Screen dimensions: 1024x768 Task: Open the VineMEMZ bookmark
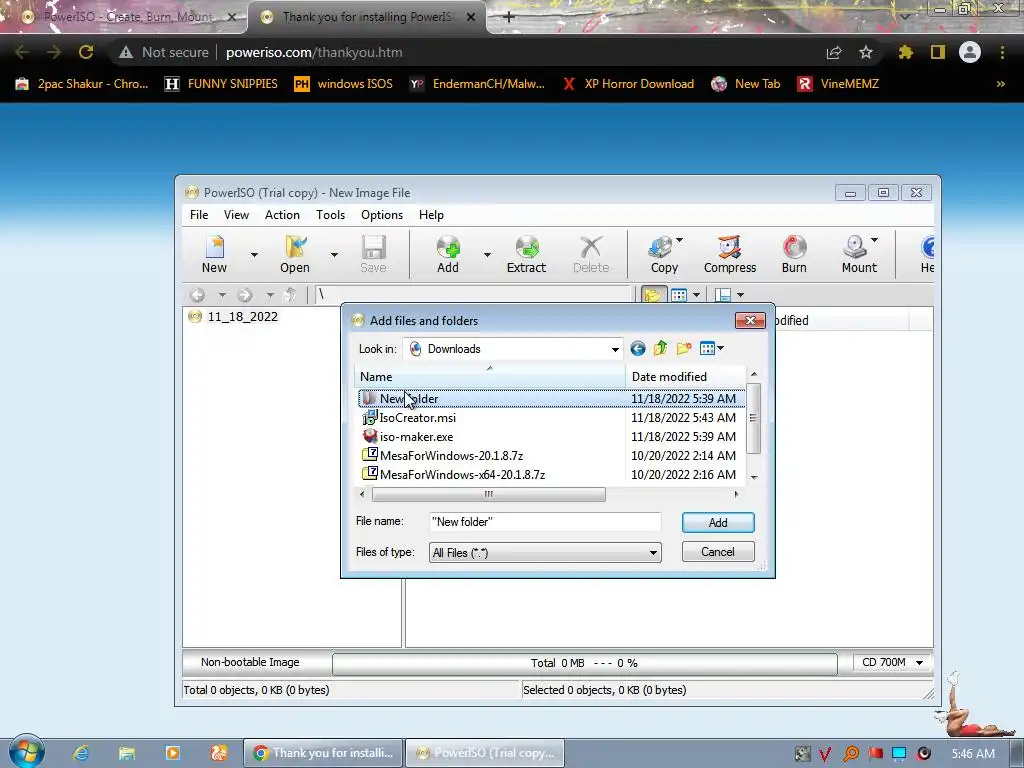(x=838, y=84)
